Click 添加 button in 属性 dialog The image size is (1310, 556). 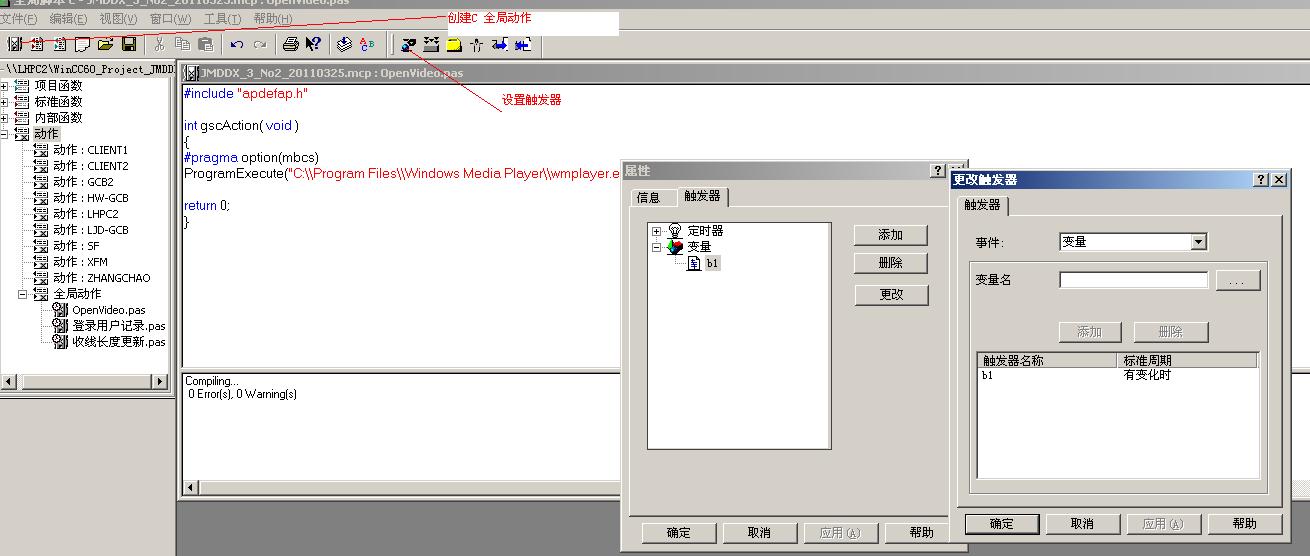891,235
